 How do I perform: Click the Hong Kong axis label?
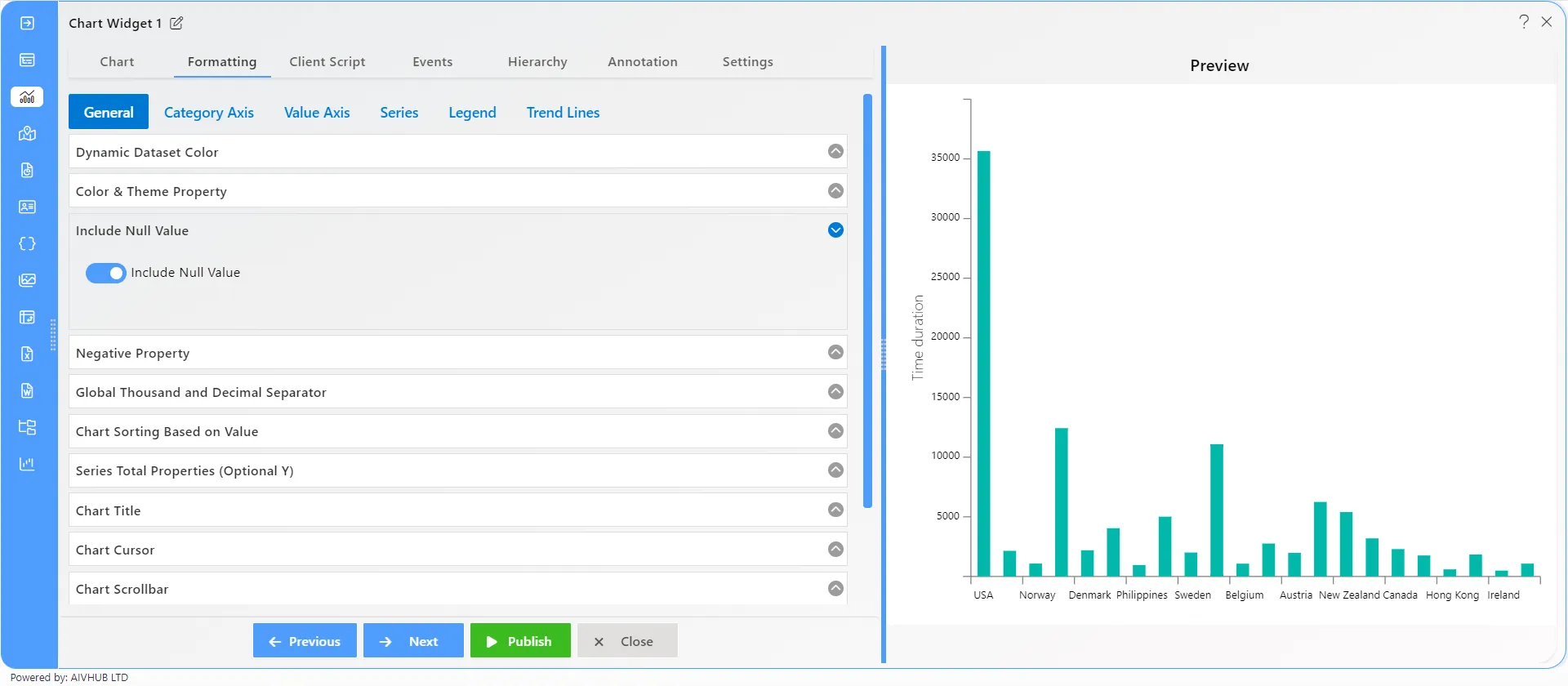[1452, 595]
